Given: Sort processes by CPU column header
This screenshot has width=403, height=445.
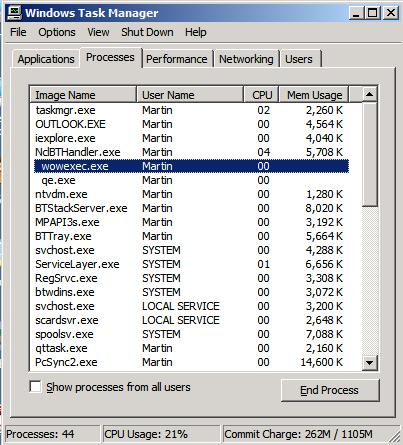Looking at the screenshot, I should click(x=261, y=95).
